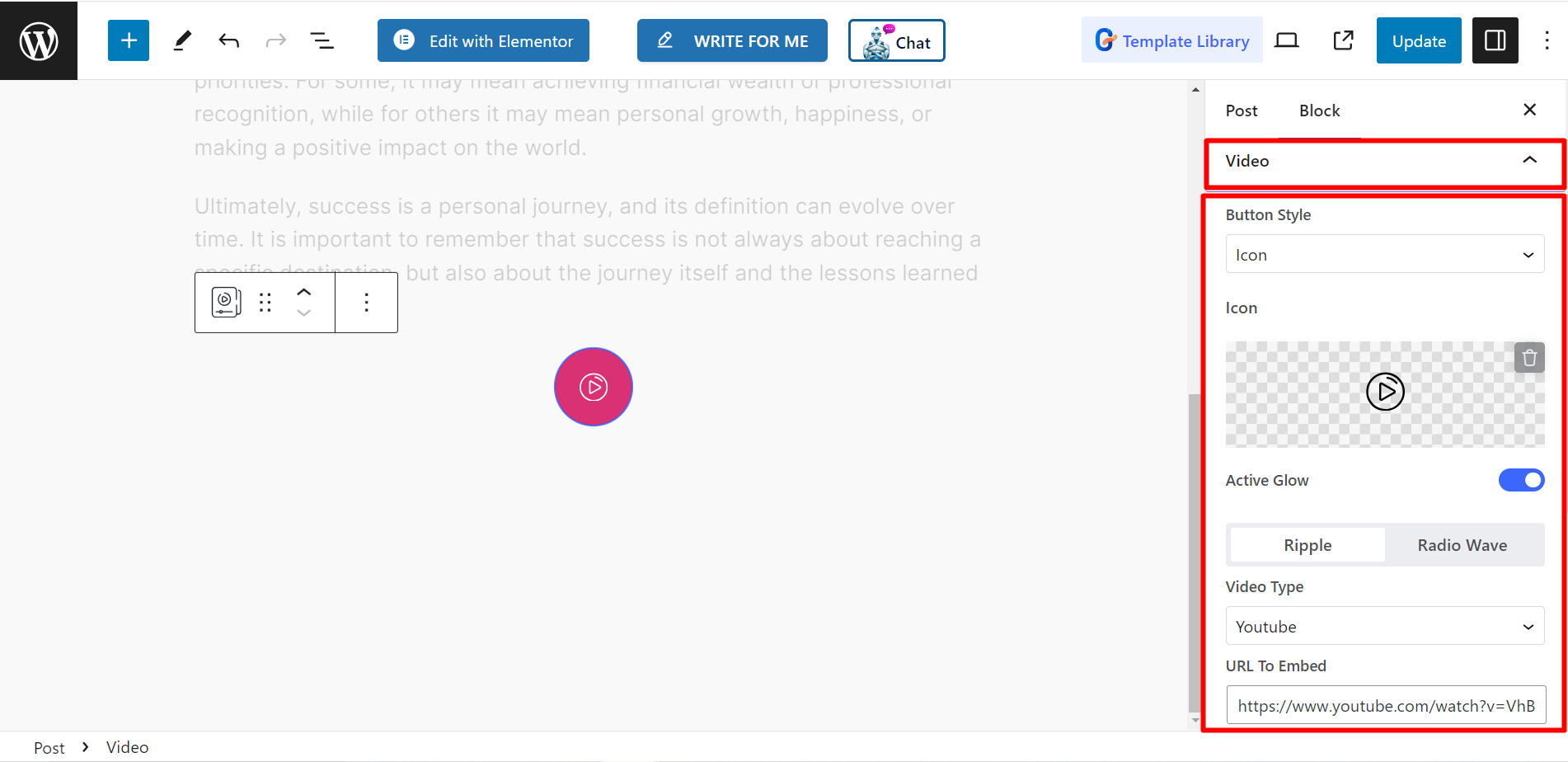This screenshot has height=762, width=1568.
Task: Open the three-dot Options menu in header
Action: tap(1547, 40)
